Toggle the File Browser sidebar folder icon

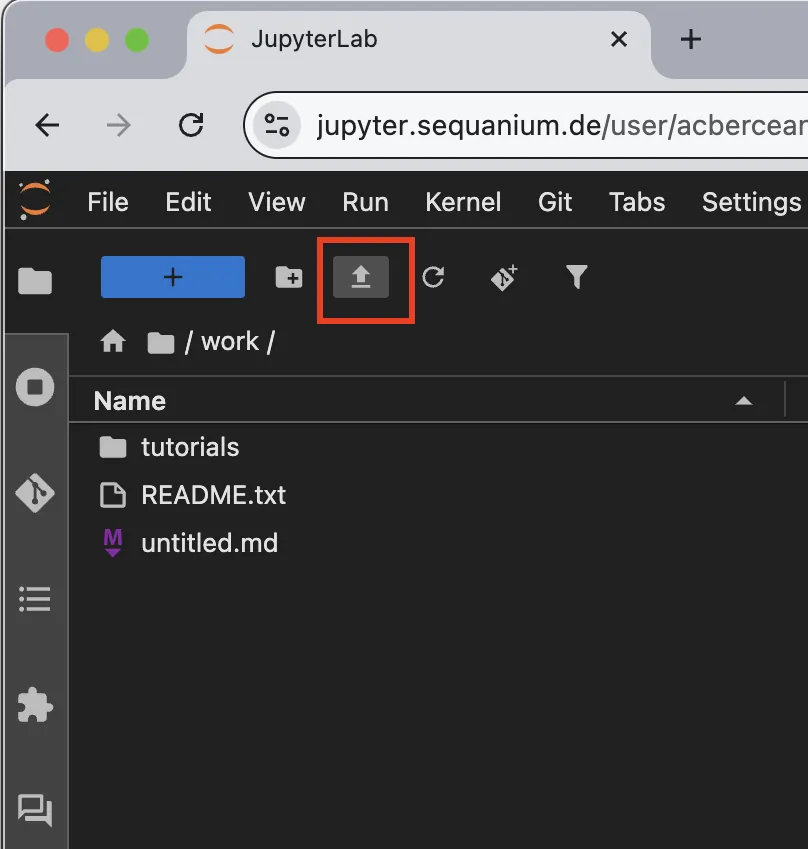tap(35, 282)
